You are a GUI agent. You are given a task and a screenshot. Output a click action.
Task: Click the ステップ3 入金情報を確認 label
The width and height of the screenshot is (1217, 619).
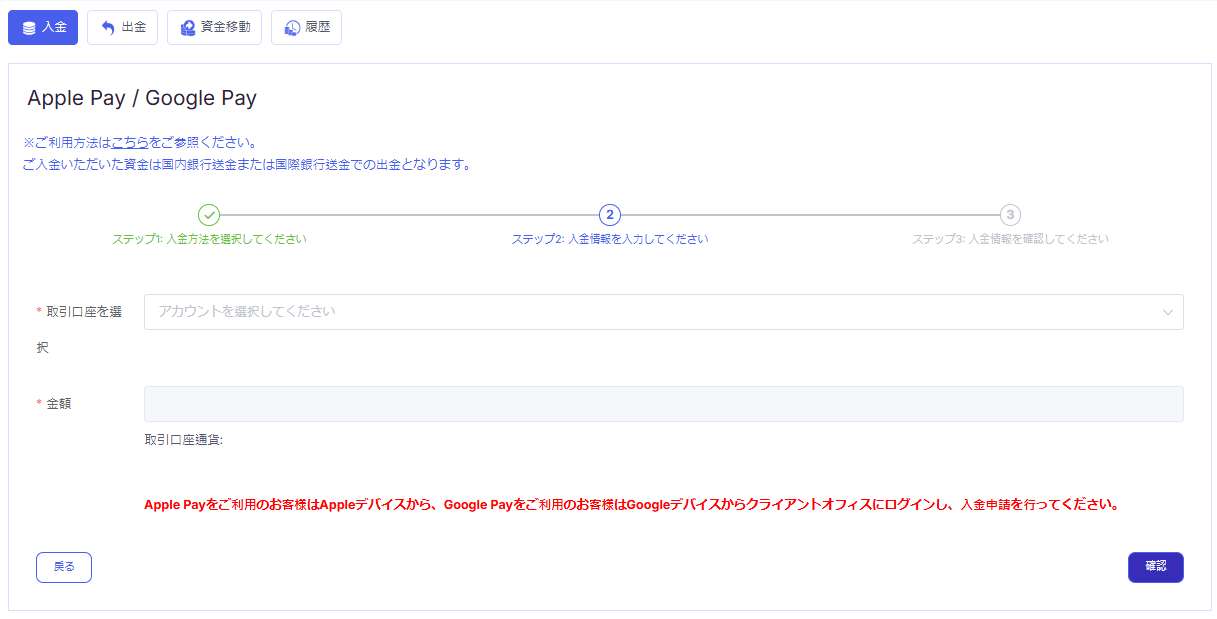[x=1010, y=239]
